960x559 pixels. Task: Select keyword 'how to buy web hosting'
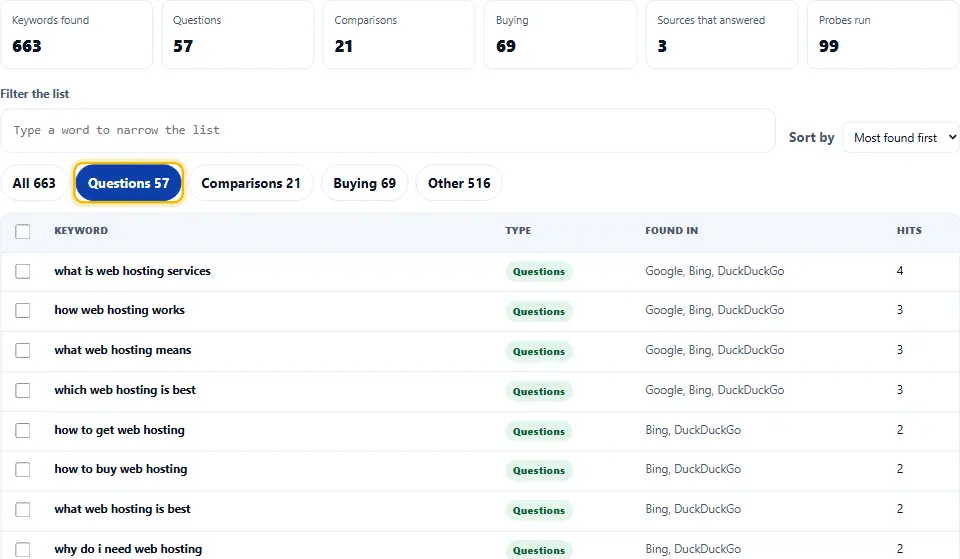point(121,470)
